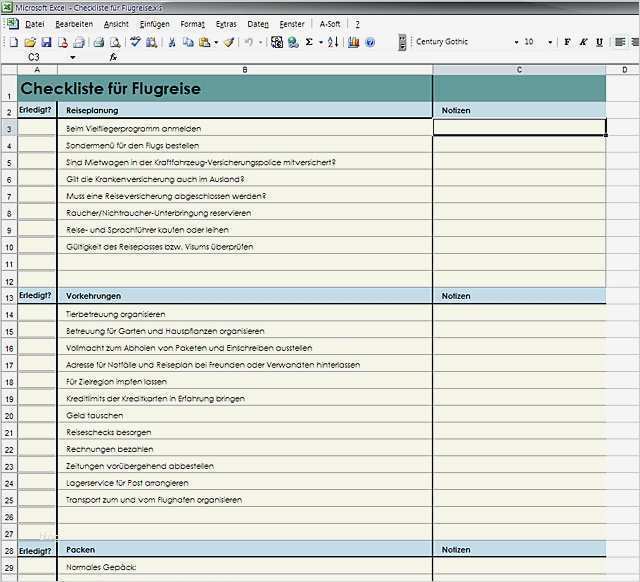
Task: Open Print Preview with the magnifier icon
Action: point(116,42)
